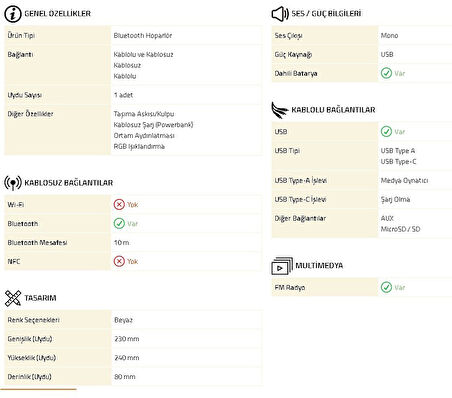Image resolution: width=452 pixels, height=398 pixels.
Task: Click the Wi-Fi label
Action: click(16, 205)
